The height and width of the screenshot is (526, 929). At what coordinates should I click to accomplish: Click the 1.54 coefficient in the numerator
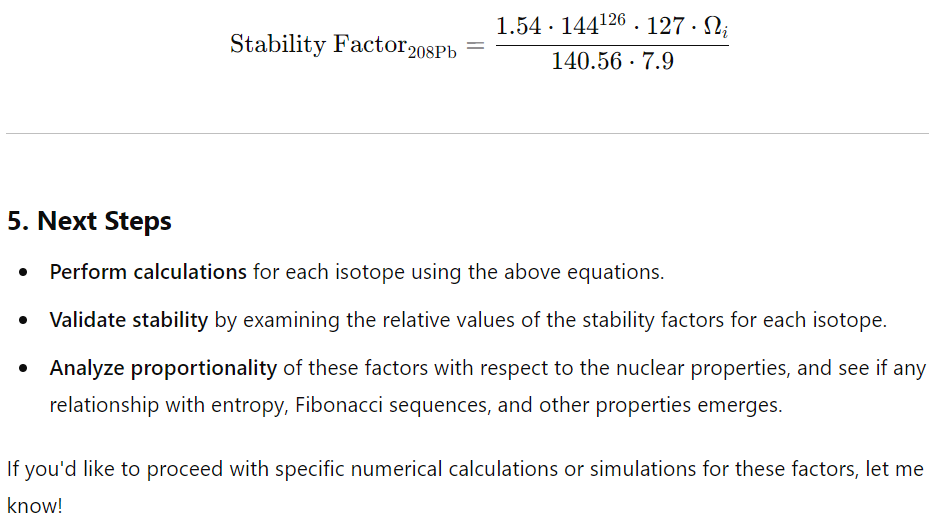point(518,26)
